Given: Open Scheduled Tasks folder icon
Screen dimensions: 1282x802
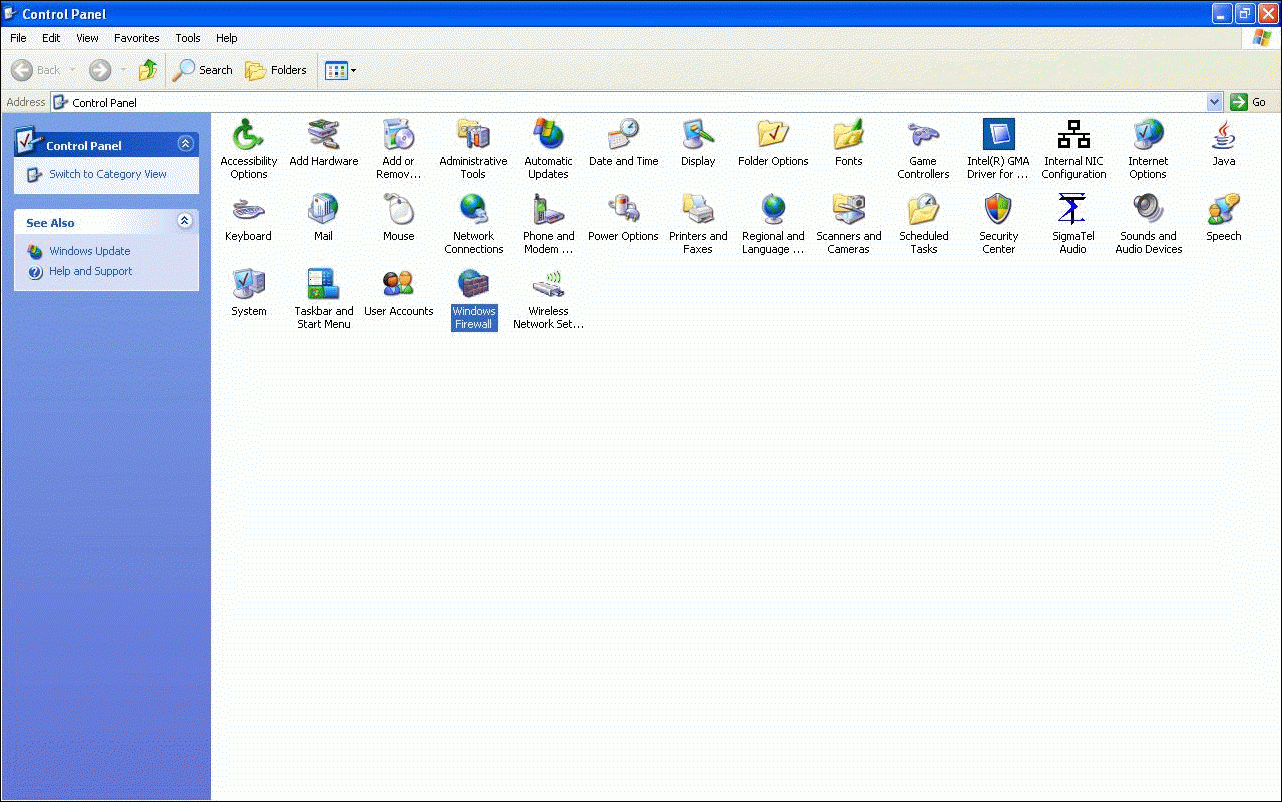Looking at the screenshot, I should tap(923, 210).
